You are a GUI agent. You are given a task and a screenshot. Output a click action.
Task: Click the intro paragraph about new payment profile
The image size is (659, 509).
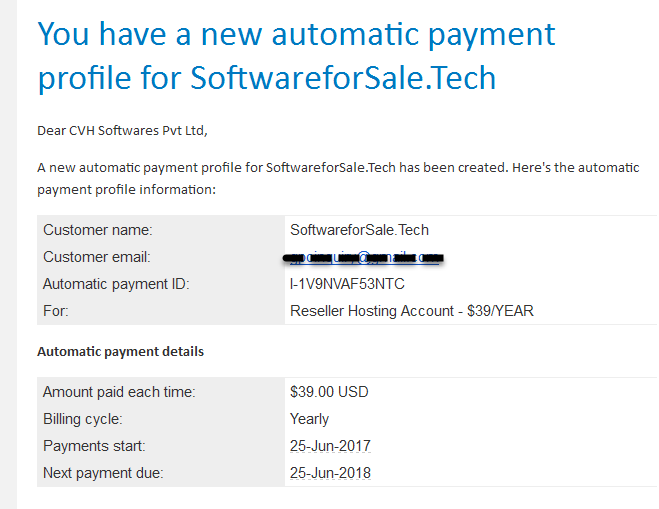click(x=338, y=179)
